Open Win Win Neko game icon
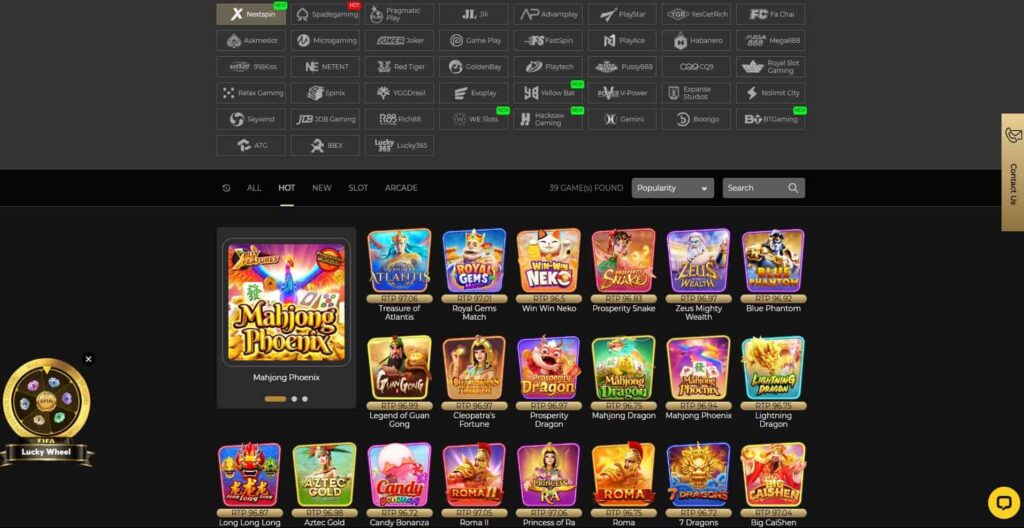Image resolution: width=1024 pixels, height=528 pixels. (x=549, y=260)
